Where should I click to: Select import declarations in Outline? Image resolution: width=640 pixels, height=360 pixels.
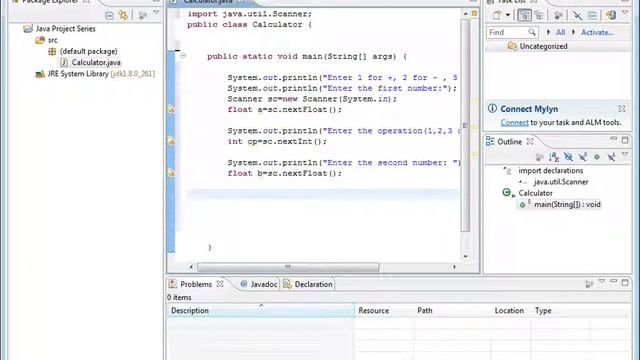pyautogui.click(x=551, y=171)
